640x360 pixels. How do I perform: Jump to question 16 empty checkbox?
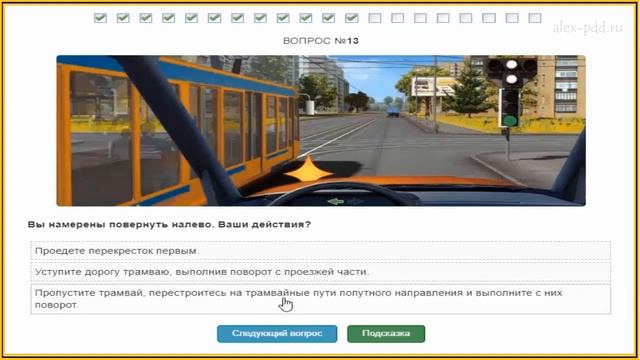click(x=443, y=18)
